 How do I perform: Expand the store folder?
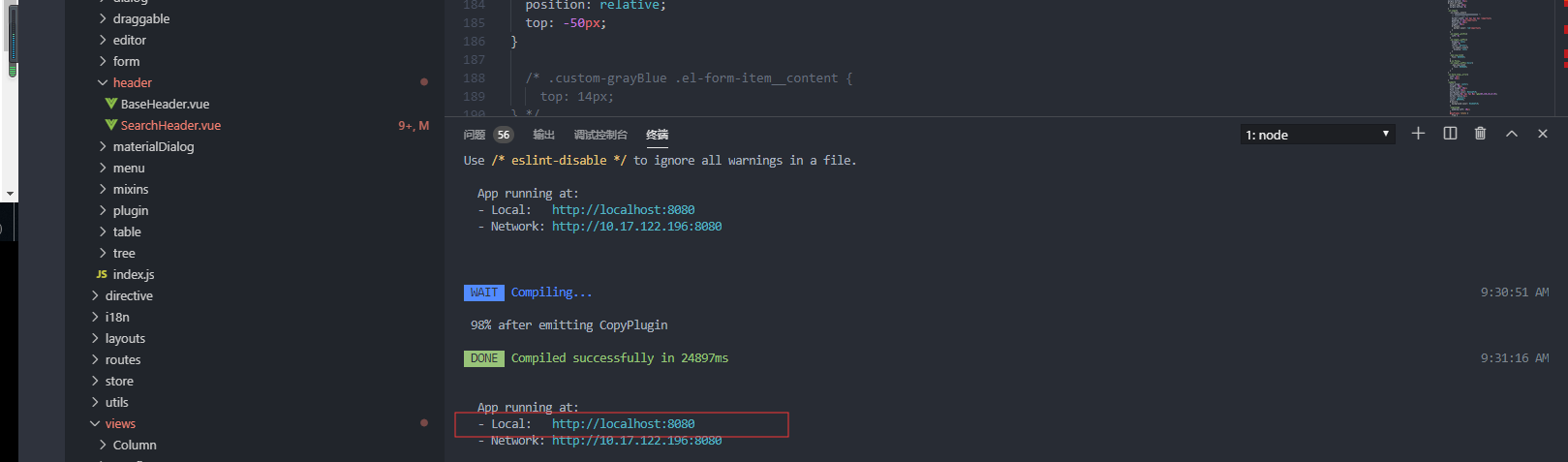coord(119,381)
